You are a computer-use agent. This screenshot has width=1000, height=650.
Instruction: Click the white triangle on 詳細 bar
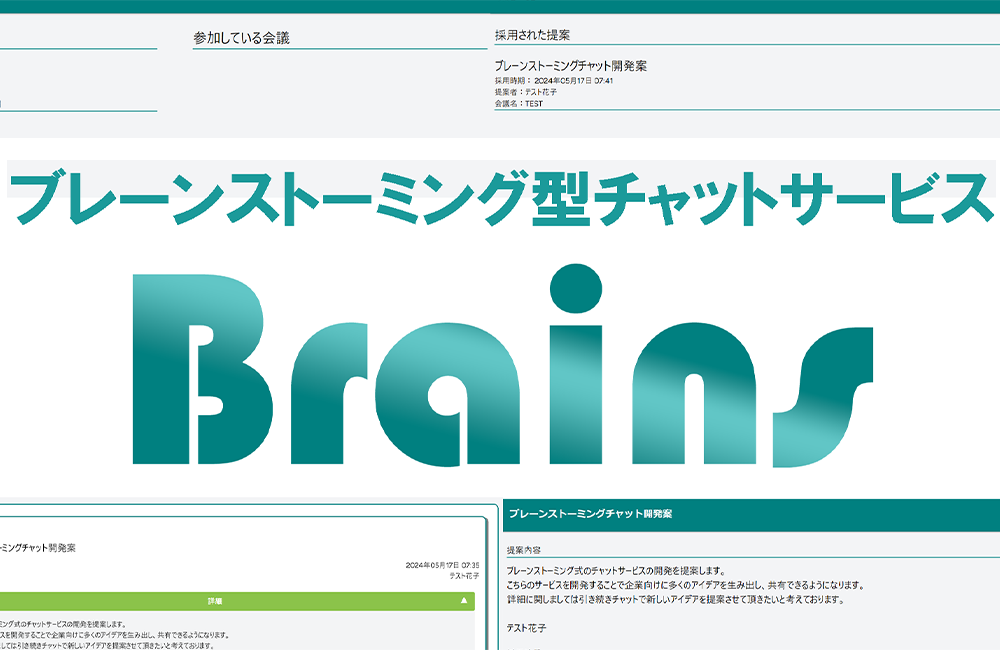click(x=464, y=601)
